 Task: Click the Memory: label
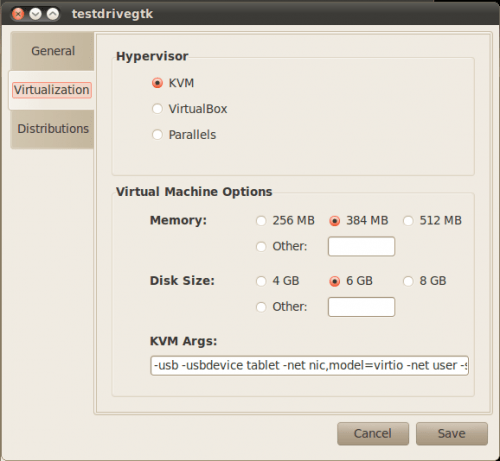(178, 220)
